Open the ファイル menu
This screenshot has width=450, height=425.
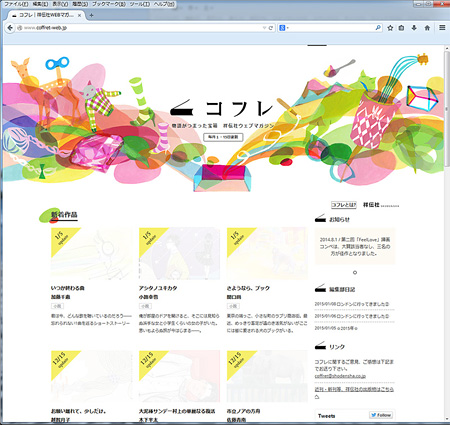16,4
